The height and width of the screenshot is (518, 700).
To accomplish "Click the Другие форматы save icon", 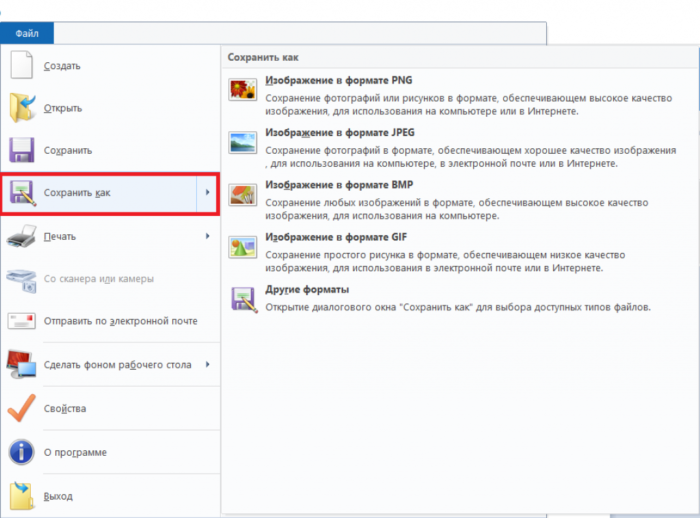I will [242, 298].
